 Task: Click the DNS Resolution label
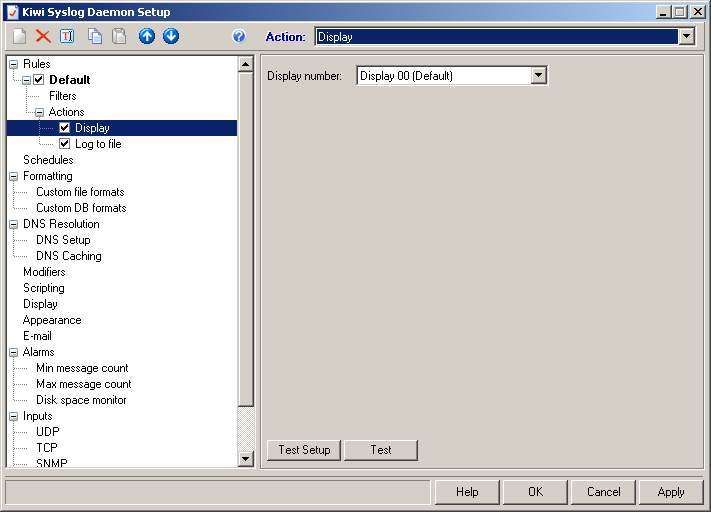[x=61, y=224]
